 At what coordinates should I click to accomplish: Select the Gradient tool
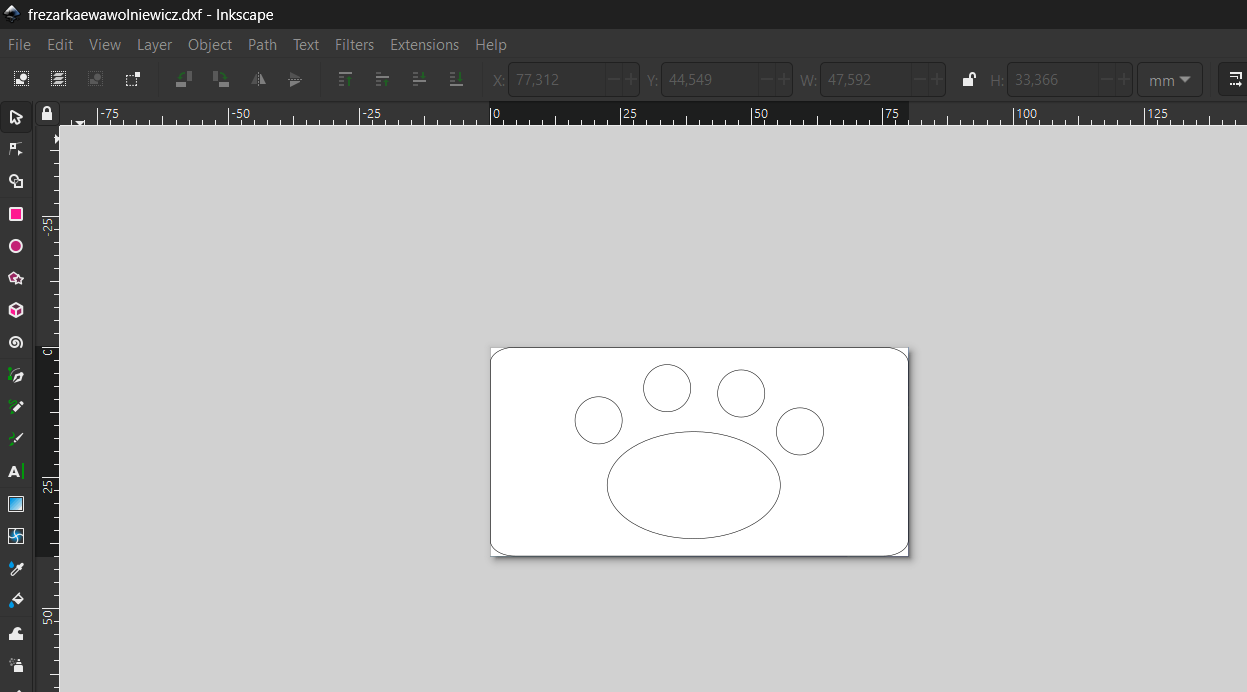tap(16, 503)
